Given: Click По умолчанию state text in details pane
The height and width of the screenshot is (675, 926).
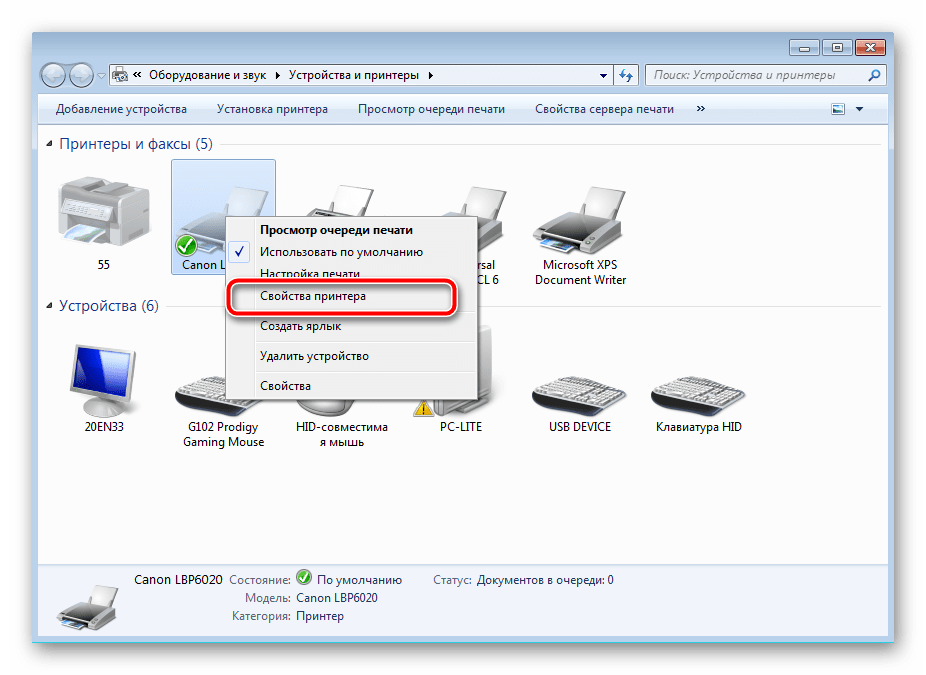Looking at the screenshot, I should point(359,580).
